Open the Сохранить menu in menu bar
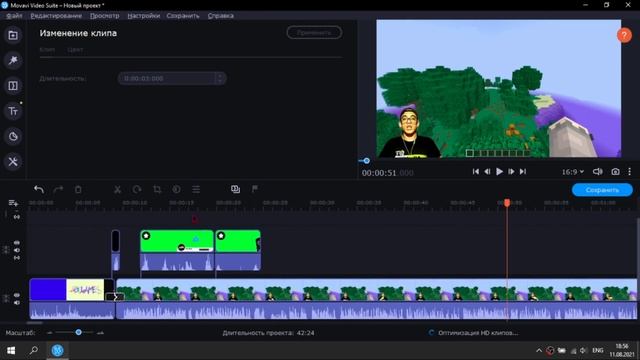The height and width of the screenshot is (360, 640). tap(183, 16)
